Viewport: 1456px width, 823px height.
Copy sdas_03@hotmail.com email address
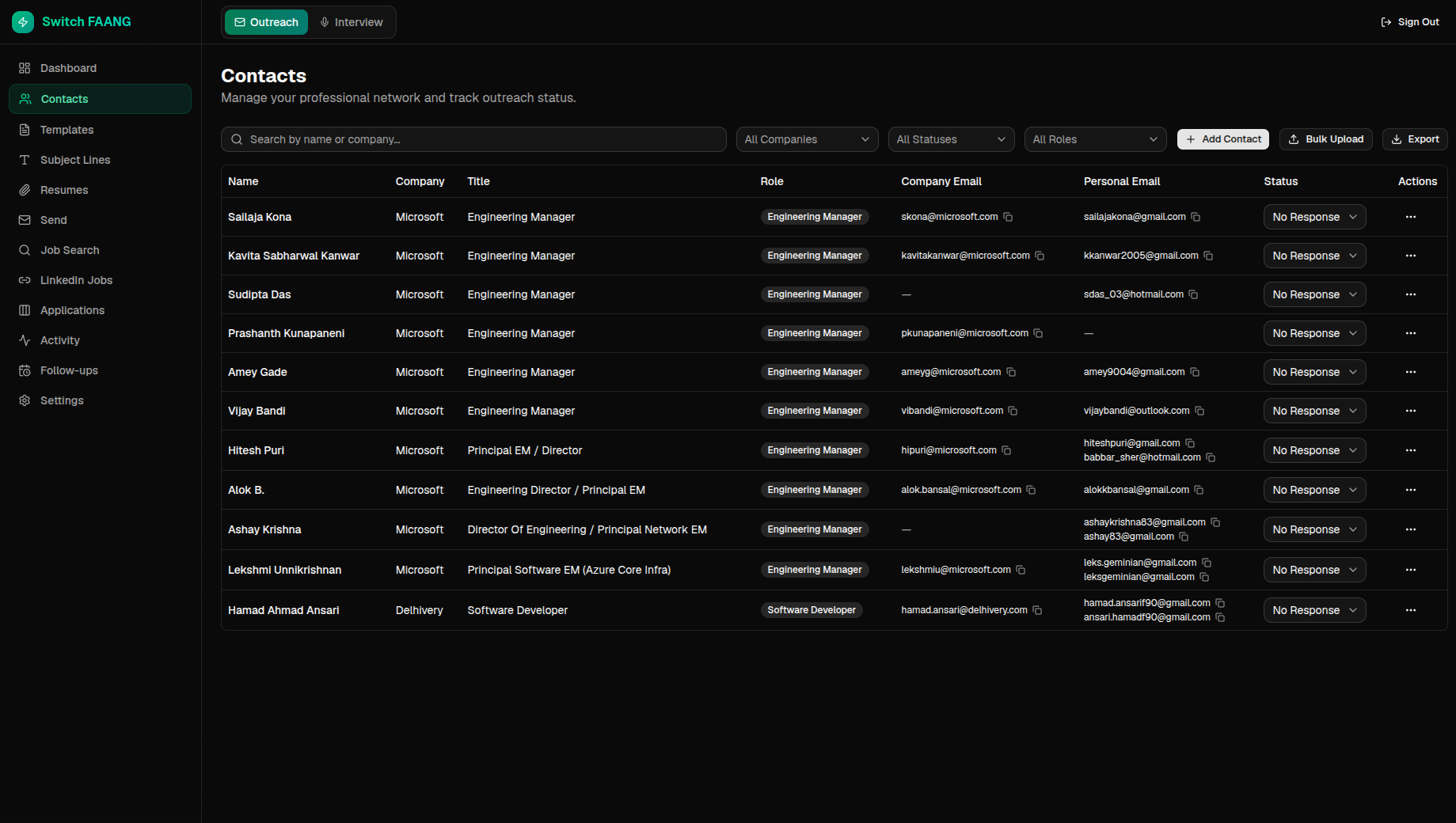(x=1193, y=294)
